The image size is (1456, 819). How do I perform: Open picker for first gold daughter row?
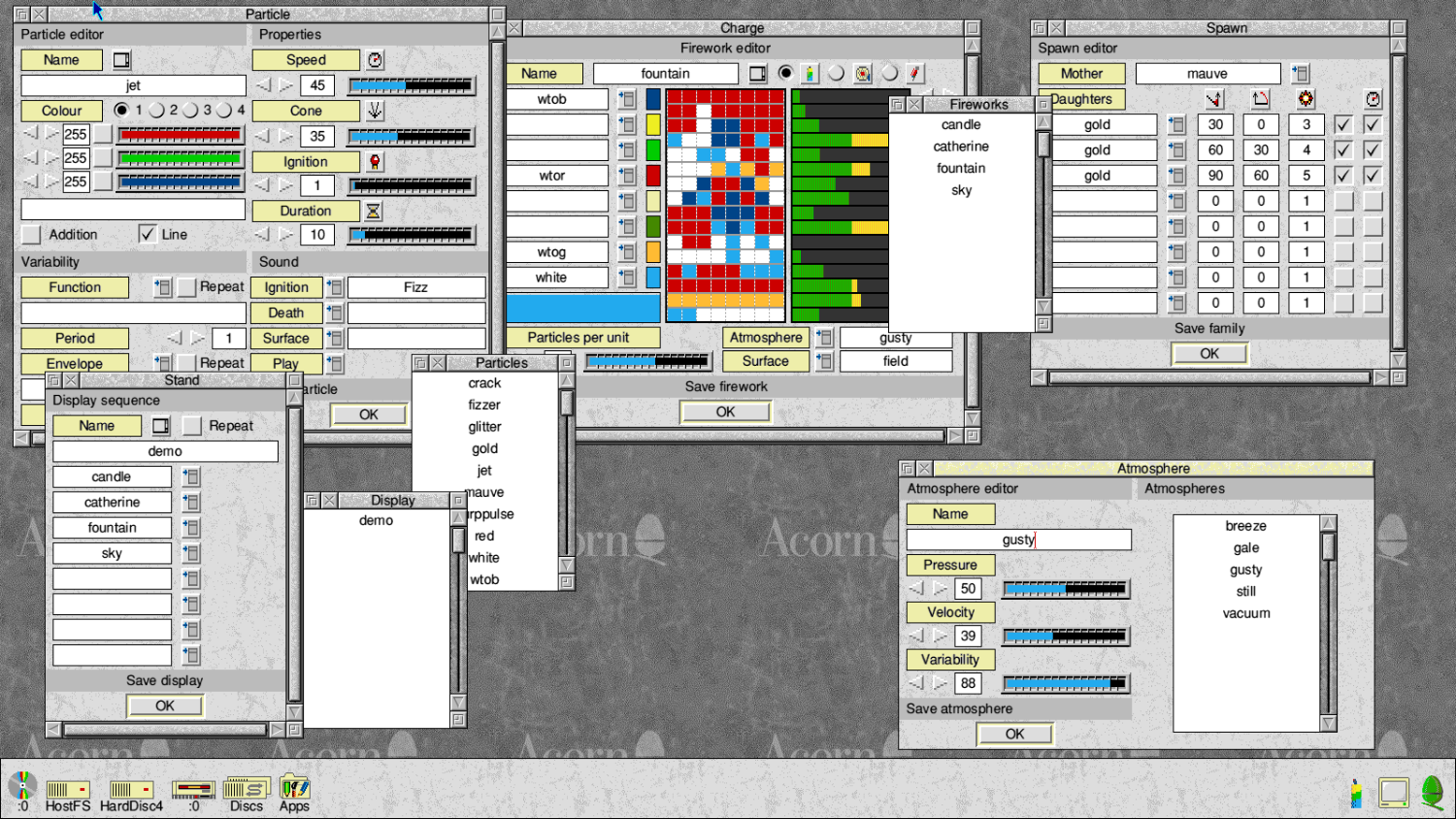[1176, 124]
